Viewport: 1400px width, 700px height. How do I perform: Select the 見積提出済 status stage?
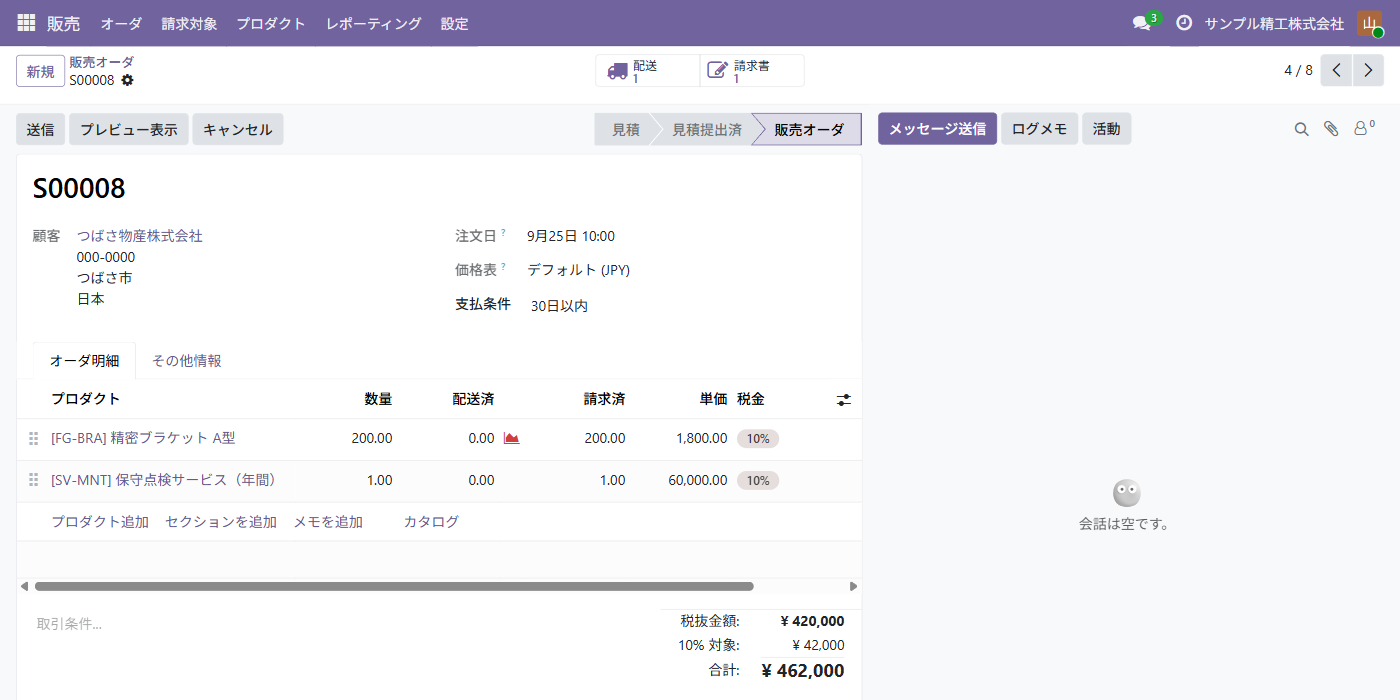(707, 129)
